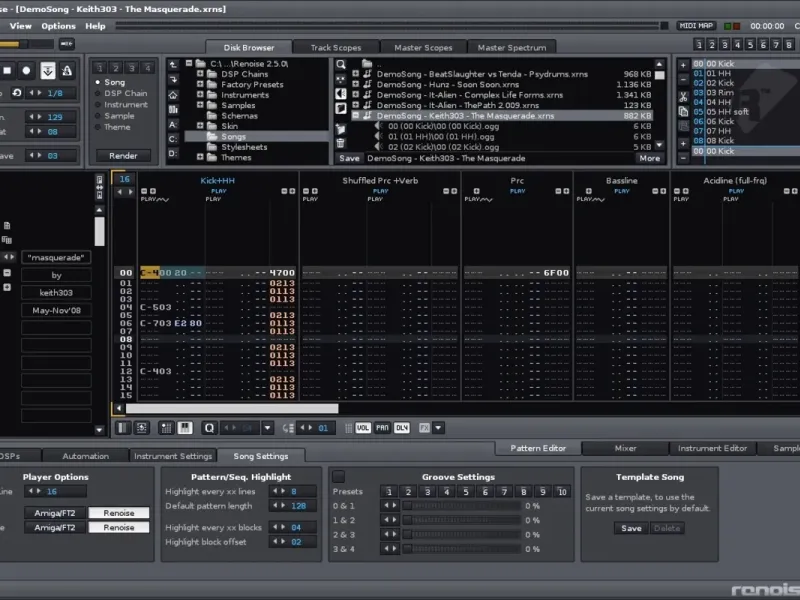Click the copy icon beside the instrument list
The height and width of the screenshot is (600, 800).
(683, 111)
